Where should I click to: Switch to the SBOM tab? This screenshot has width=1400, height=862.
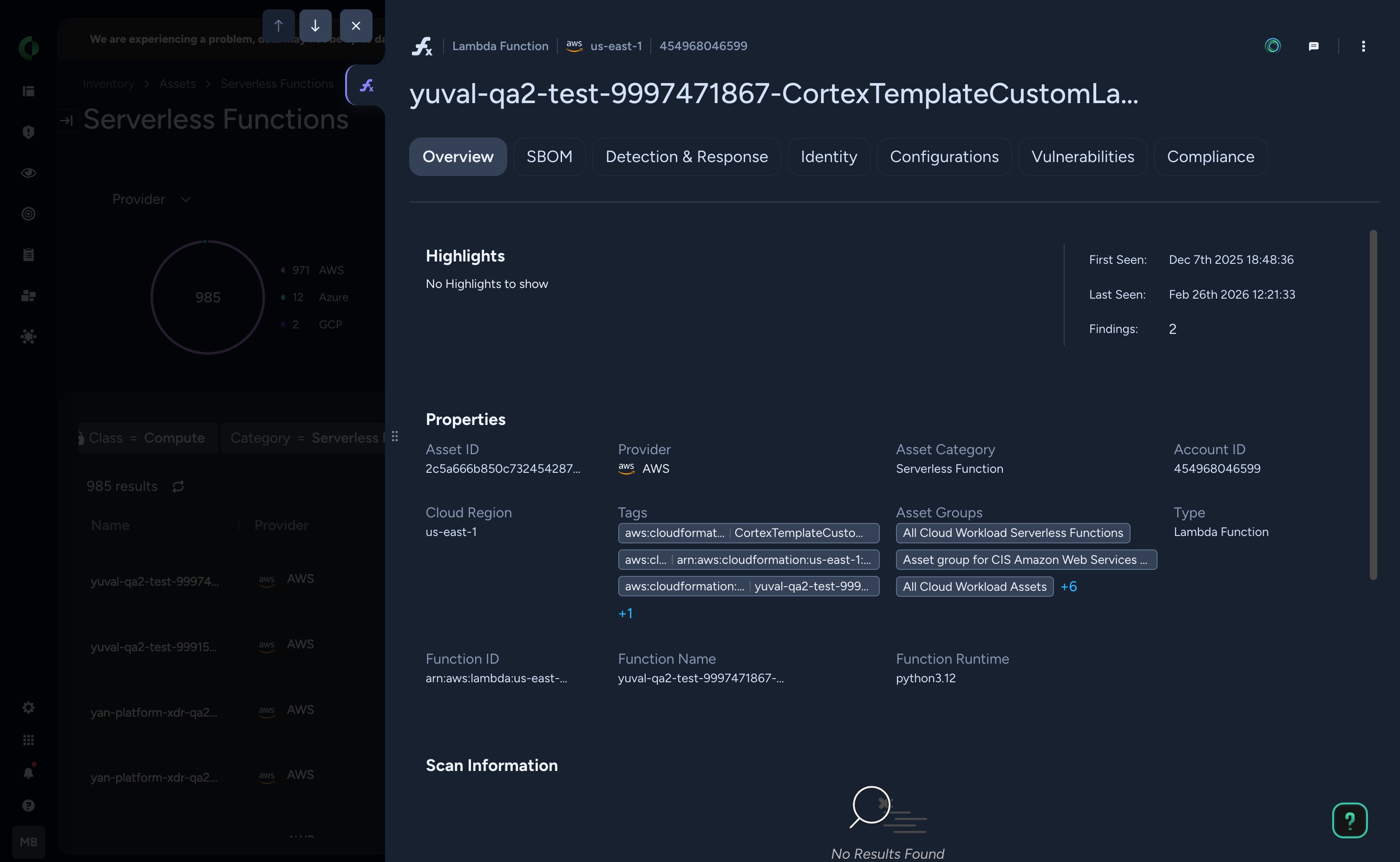point(549,157)
